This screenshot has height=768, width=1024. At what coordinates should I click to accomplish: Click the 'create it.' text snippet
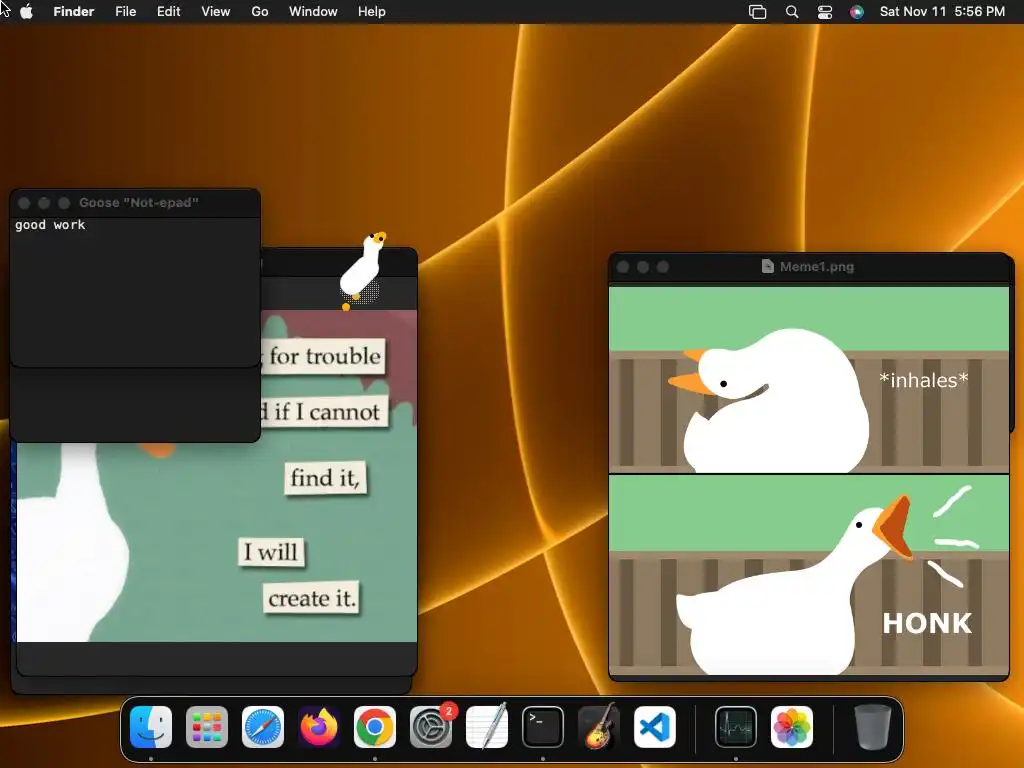pos(312,598)
